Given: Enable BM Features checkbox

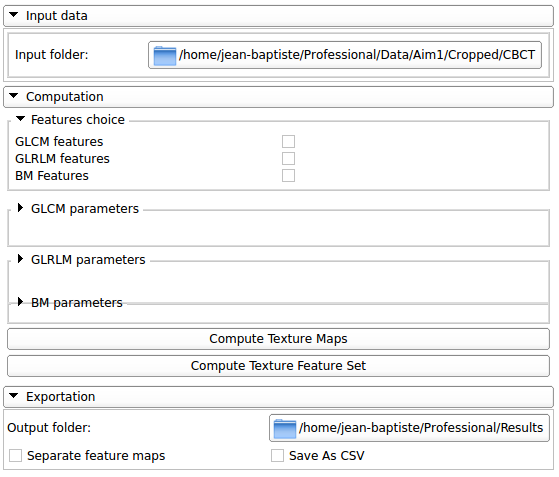Looking at the screenshot, I should pos(288,176).
